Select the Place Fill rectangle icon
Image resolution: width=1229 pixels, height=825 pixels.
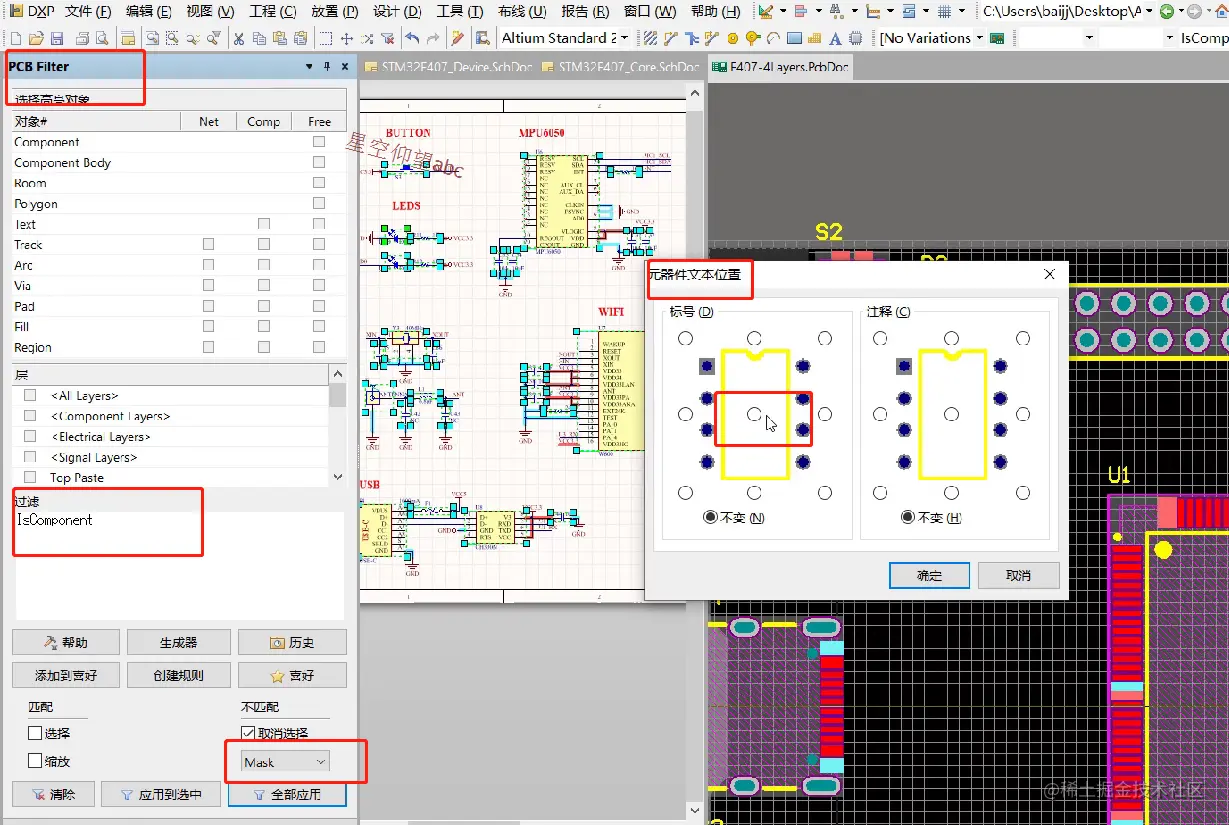pos(794,38)
